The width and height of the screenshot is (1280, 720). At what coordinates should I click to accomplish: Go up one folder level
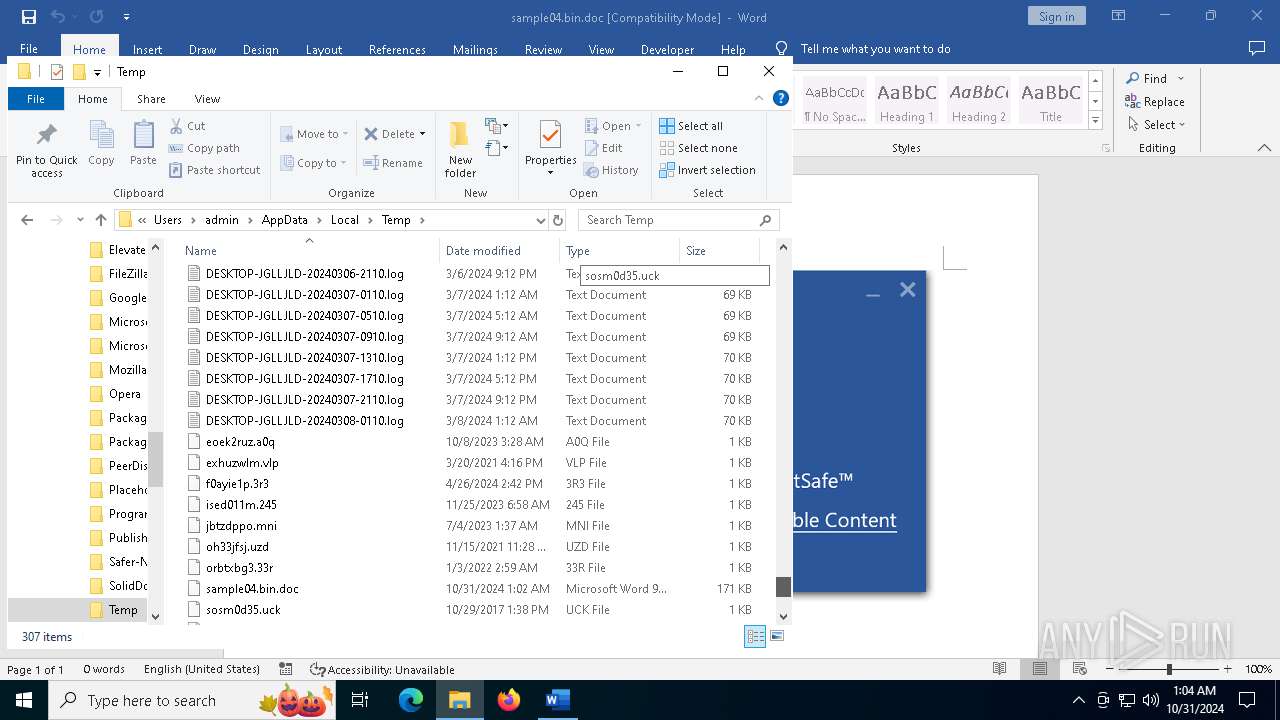click(100, 220)
